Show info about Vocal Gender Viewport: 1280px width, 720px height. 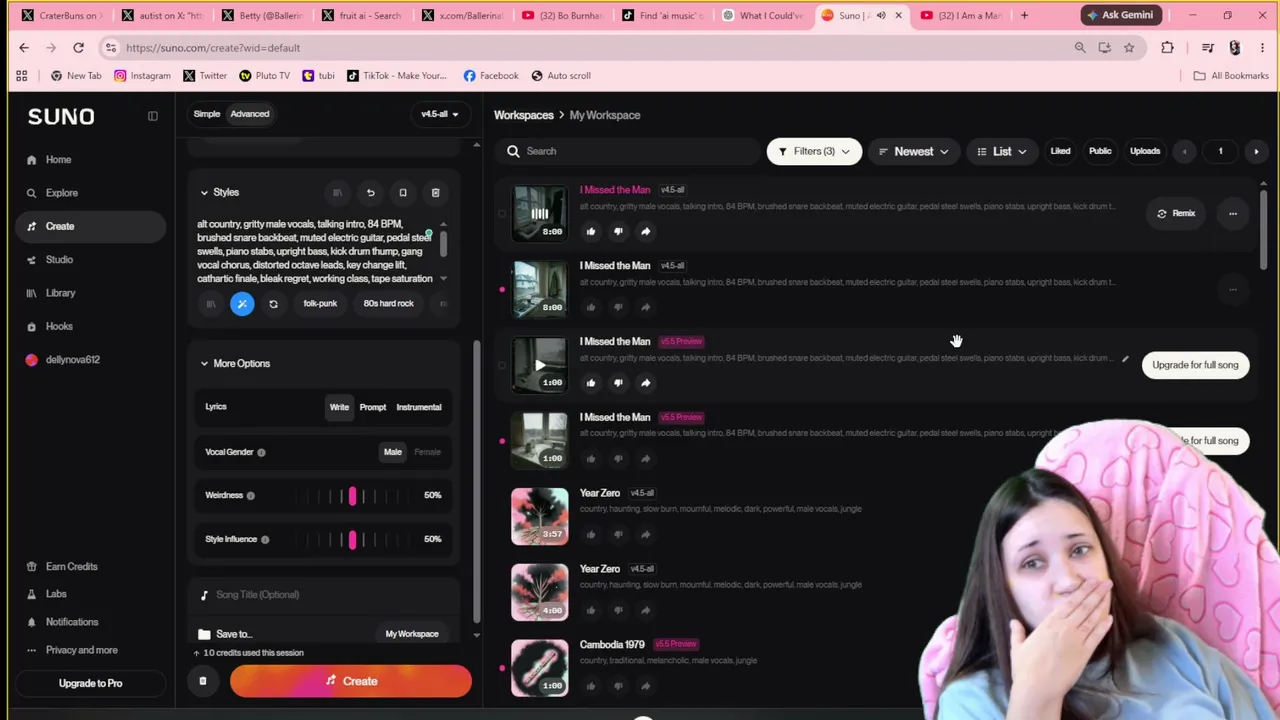261,452
